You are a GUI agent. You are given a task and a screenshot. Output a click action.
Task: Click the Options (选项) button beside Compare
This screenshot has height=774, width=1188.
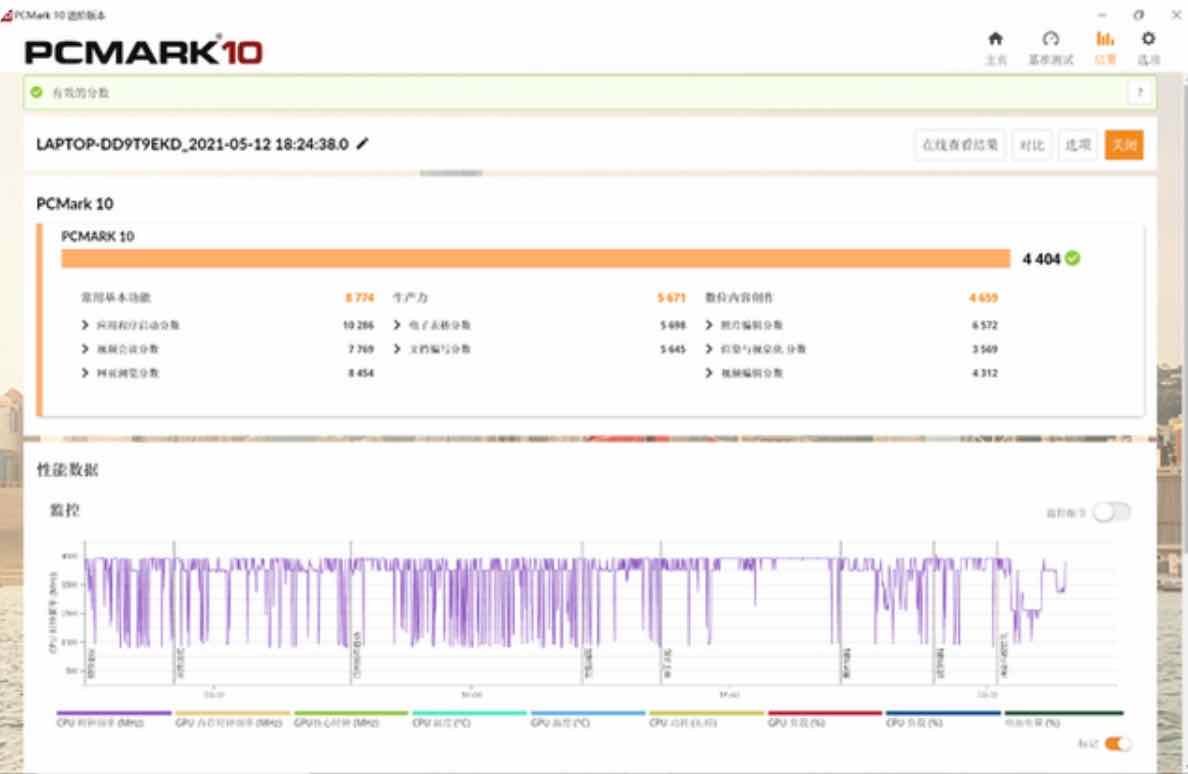pyautogui.click(x=1077, y=145)
